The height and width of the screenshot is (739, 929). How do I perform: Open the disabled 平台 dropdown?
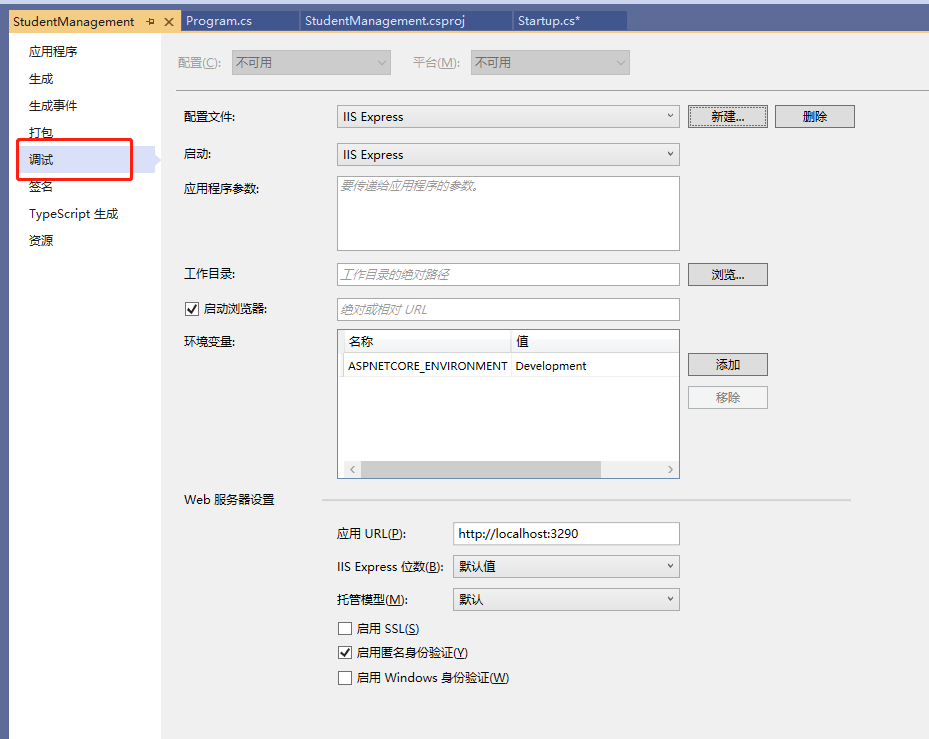550,62
